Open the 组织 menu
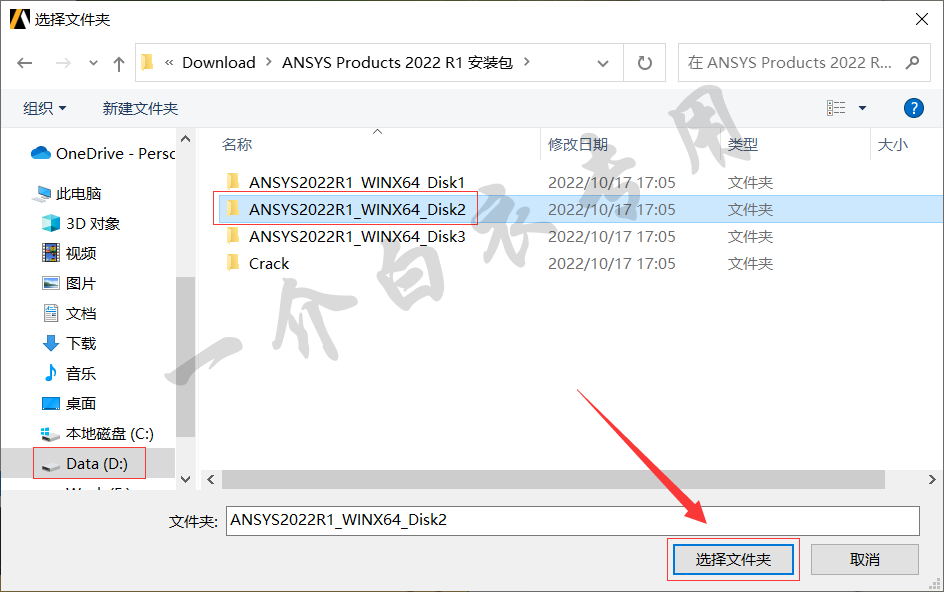 coord(45,108)
